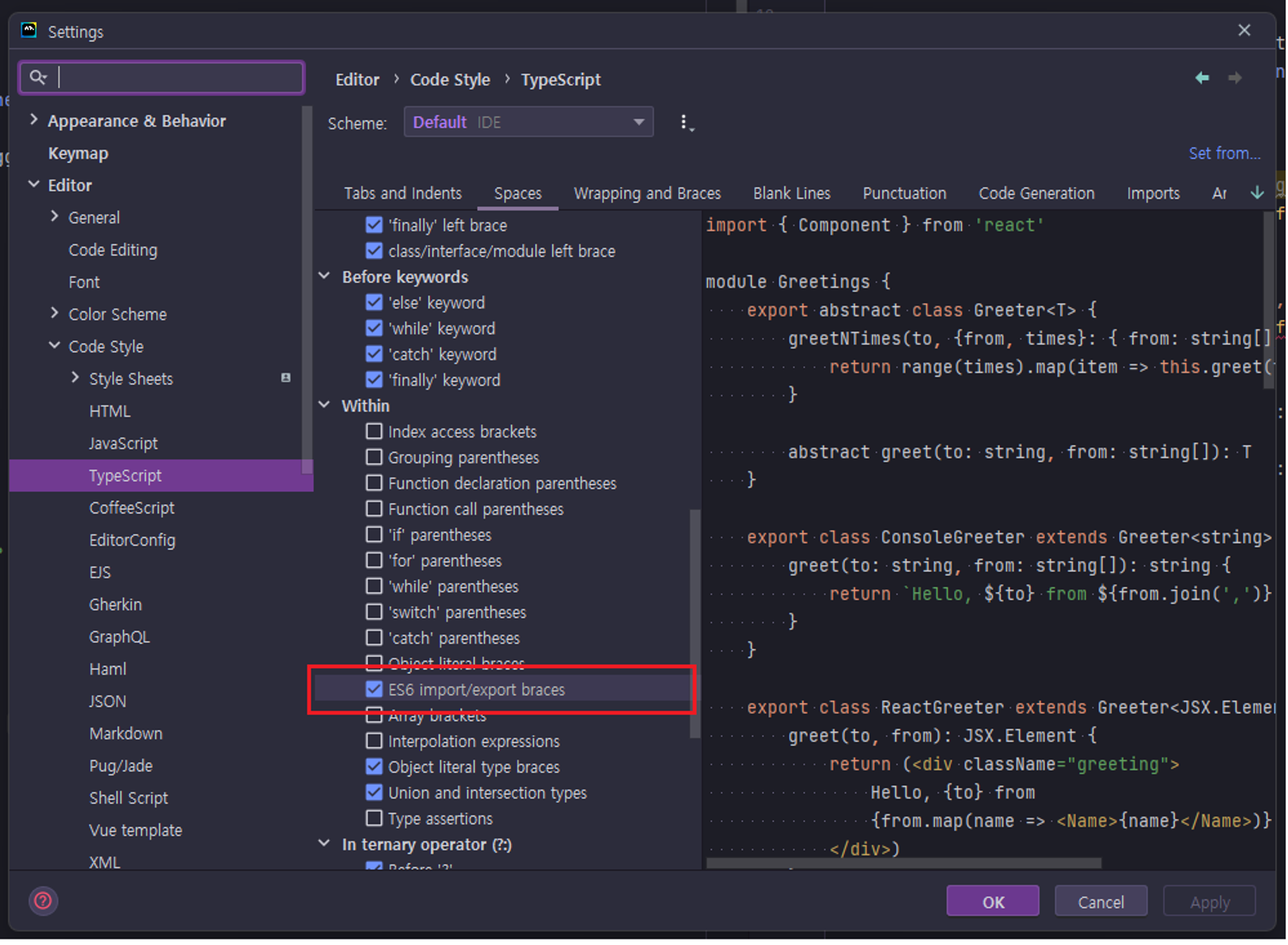Click the search magnifier icon
Viewport: 1288px width, 945px height.
tap(37, 78)
